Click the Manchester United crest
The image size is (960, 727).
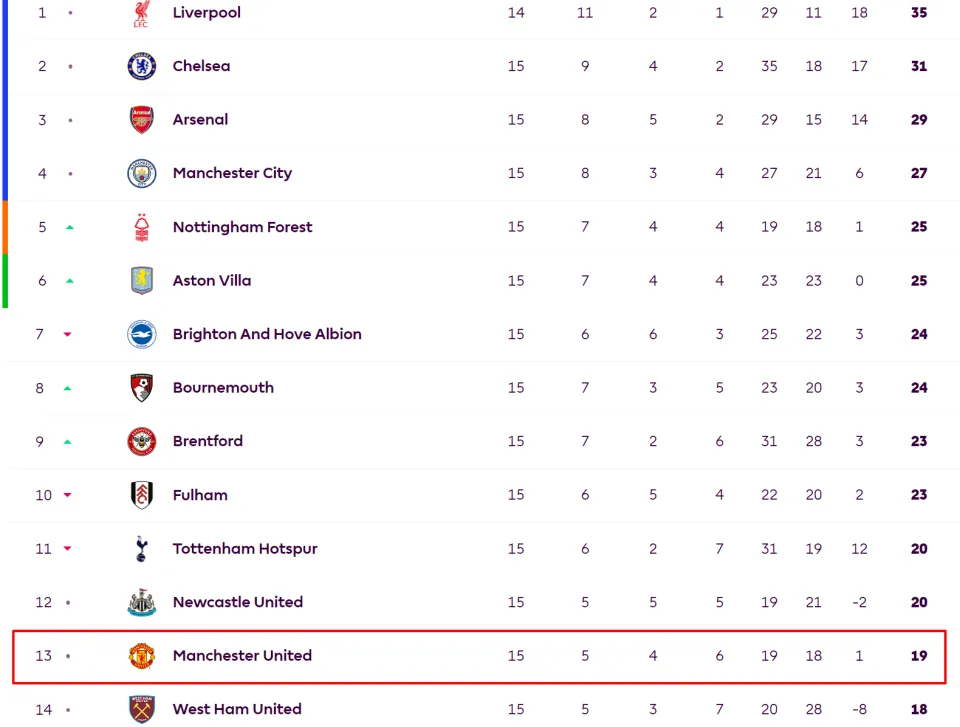(x=141, y=656)
